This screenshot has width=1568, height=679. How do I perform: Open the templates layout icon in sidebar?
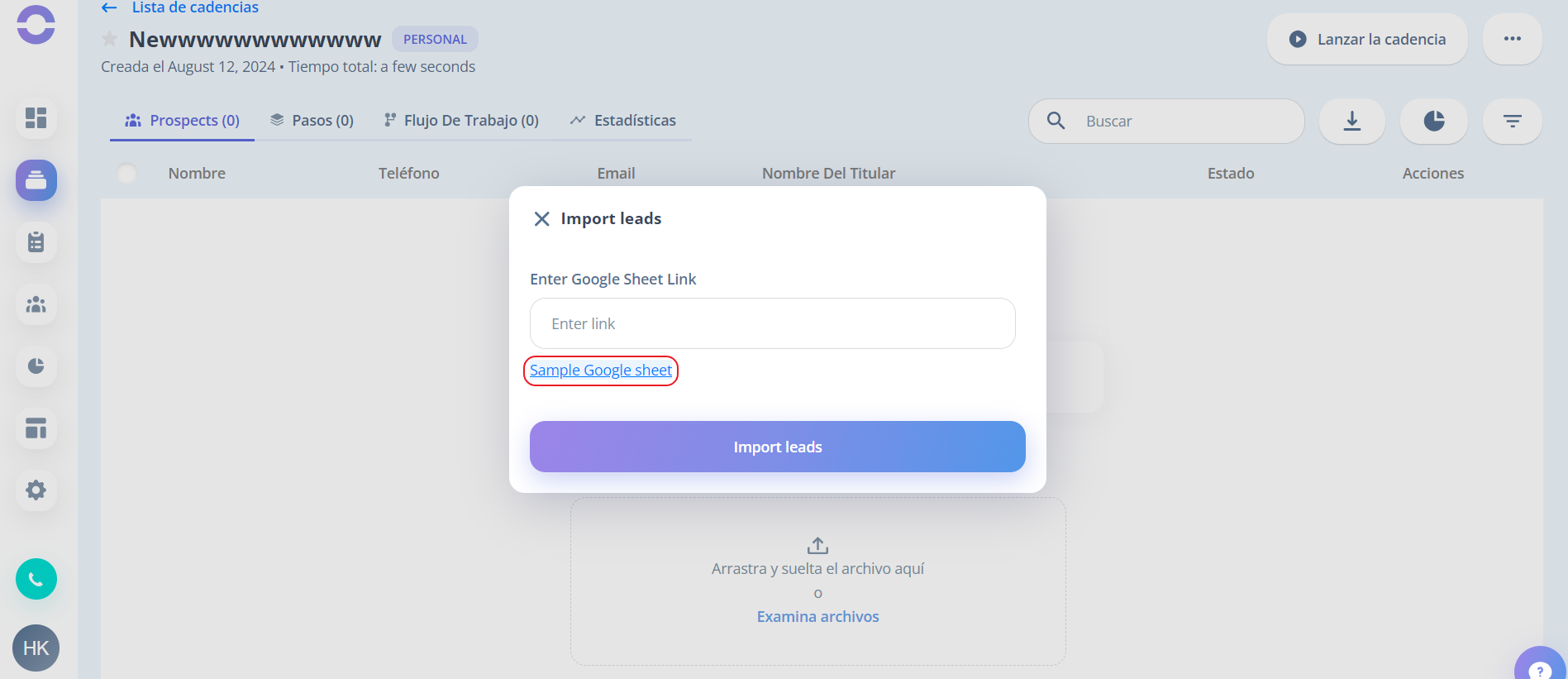pyautogui.click(x=36, y=428)
